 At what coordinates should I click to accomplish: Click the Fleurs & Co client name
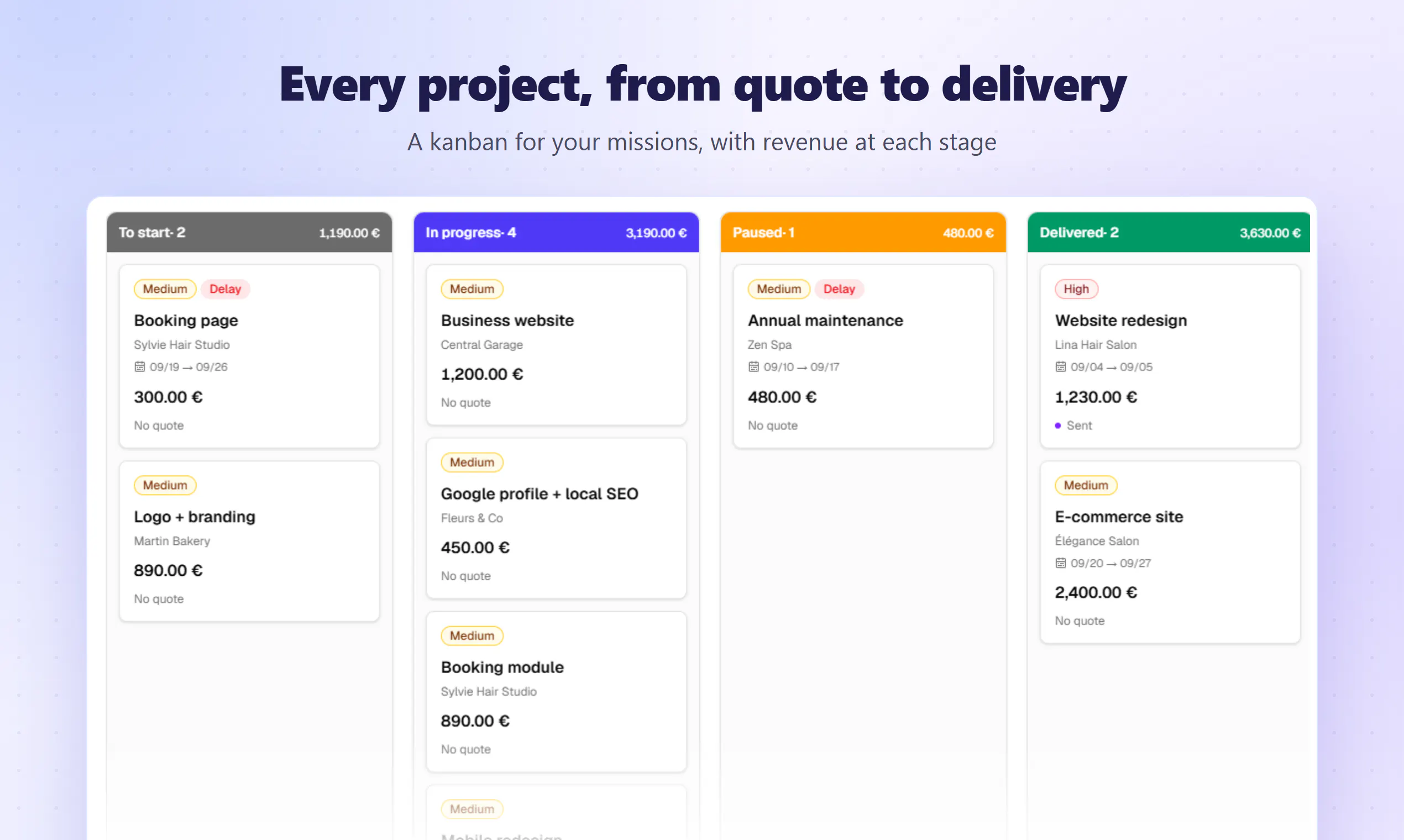pos(472,518)
